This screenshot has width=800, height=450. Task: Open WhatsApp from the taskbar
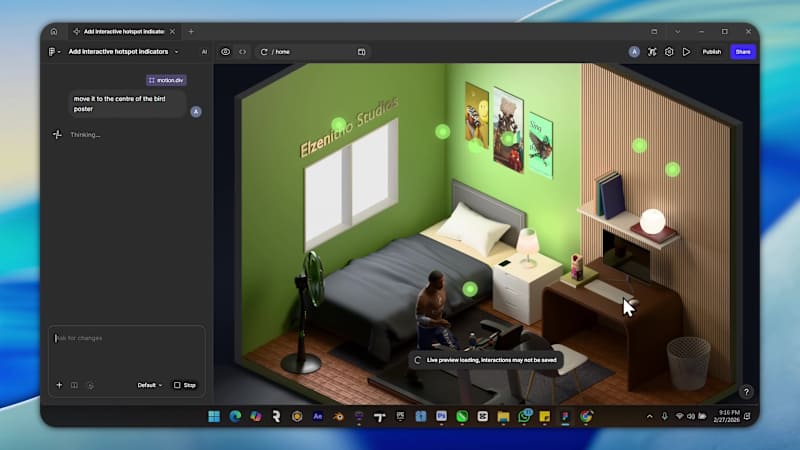tap(524, 416)
